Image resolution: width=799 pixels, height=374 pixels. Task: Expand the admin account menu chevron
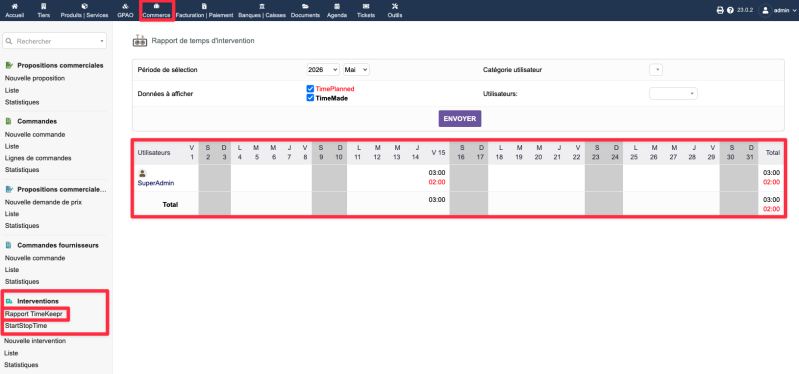point(793,10)
